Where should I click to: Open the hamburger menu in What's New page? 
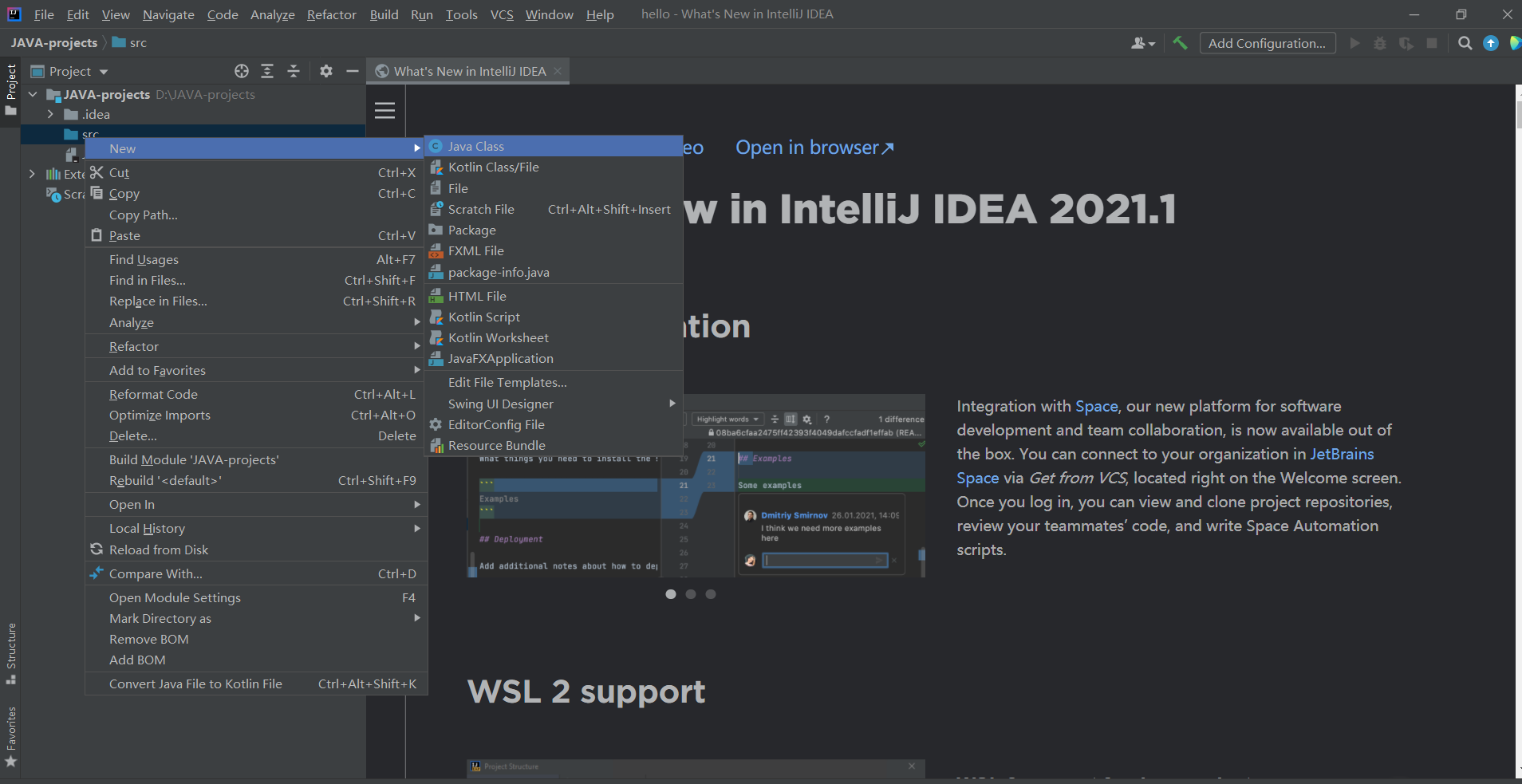385,110
